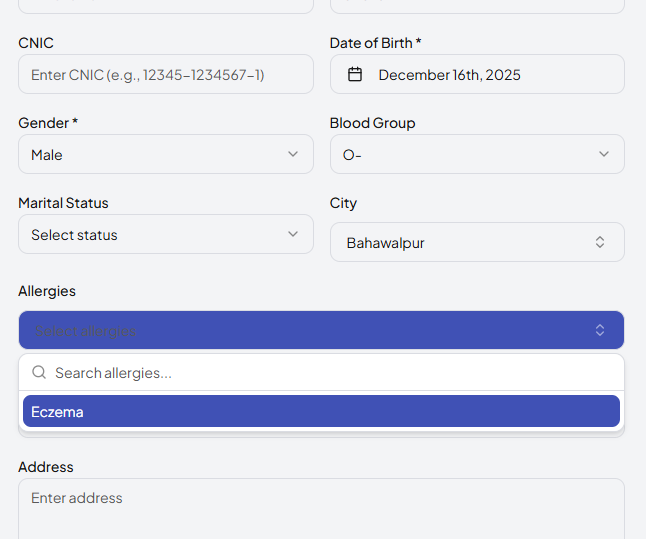Click the chevron arrow in Blood Group field
The height and width of the screenshot is (539, 646).
[x=604, y=154]
